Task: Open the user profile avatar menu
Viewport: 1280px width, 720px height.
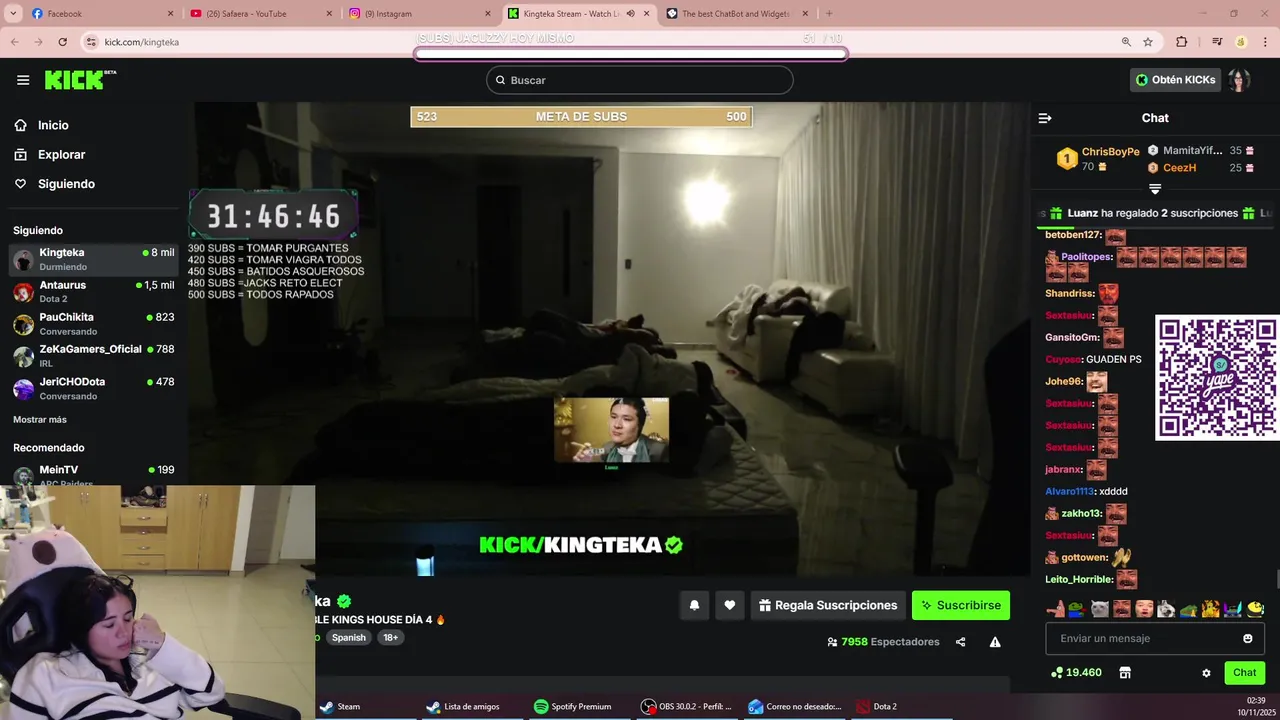Action: pyautogui.click(x=1240, y=80)
